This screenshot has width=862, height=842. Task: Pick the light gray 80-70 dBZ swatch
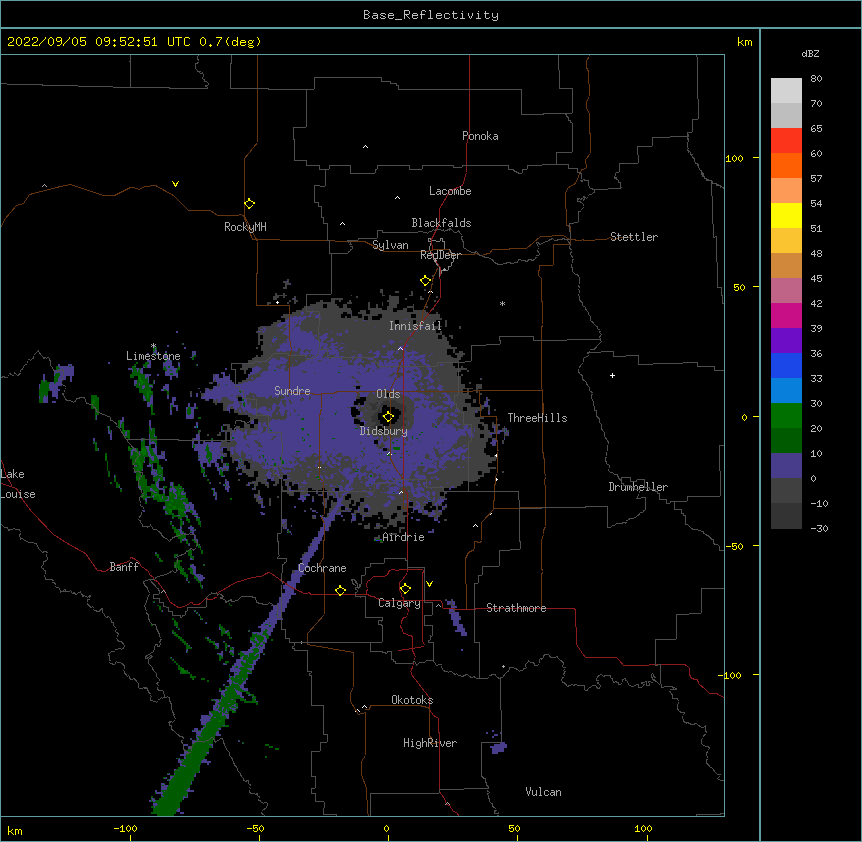pos(786,91)
